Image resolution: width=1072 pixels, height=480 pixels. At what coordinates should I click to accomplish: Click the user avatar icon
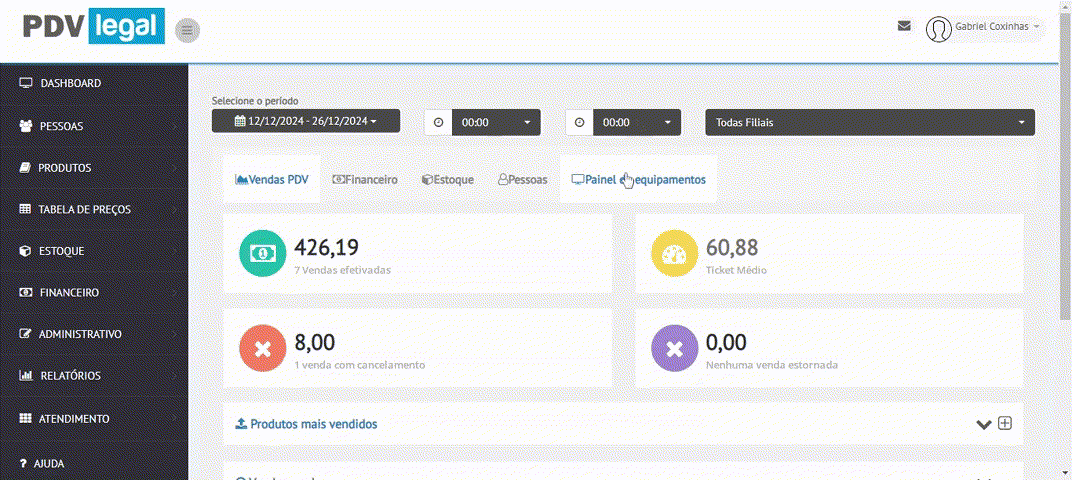point(938,29)
